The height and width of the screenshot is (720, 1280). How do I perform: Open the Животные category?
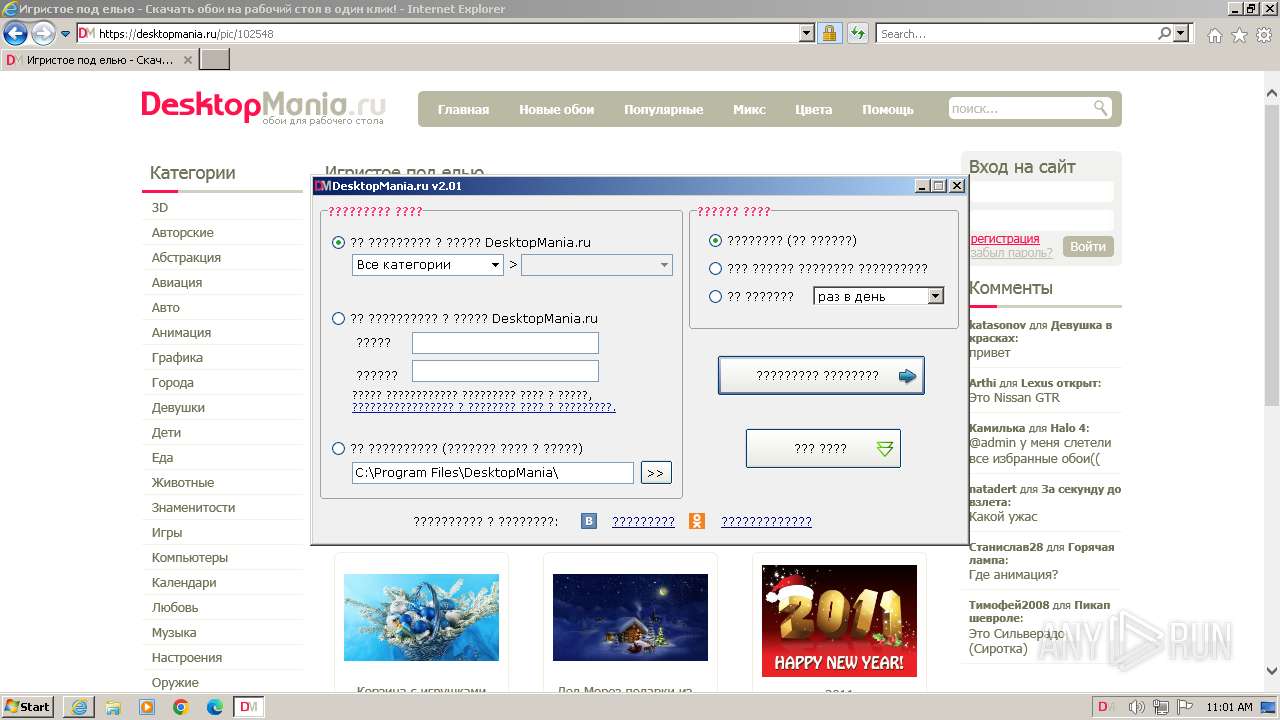point(183,482)
